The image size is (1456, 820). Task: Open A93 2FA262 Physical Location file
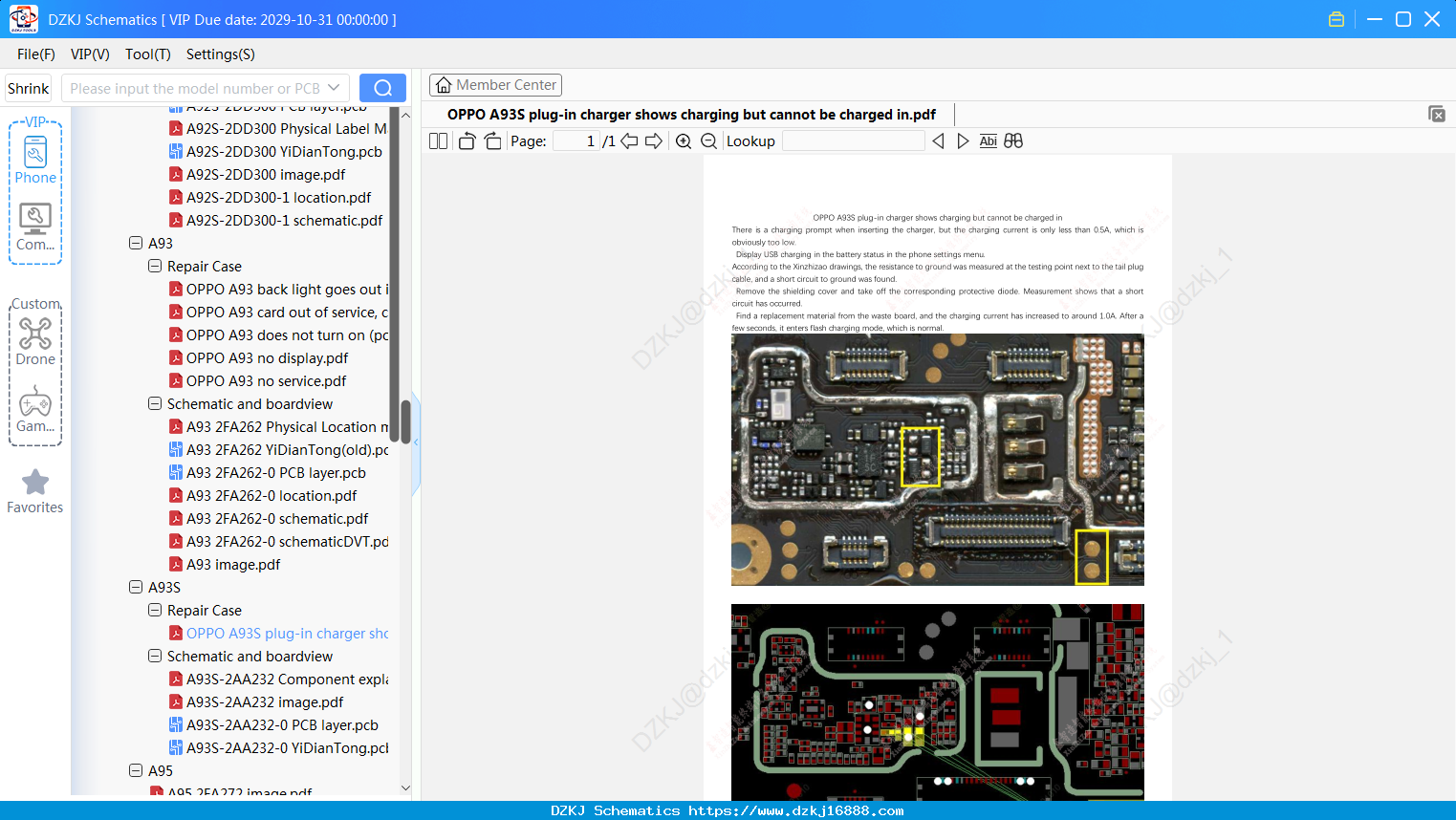pyautogui.click(x=279, y=427)
